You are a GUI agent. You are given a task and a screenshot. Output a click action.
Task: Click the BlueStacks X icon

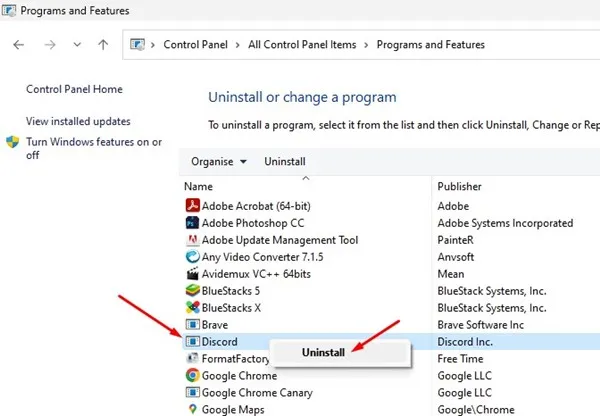pyautogui.click(x=192, y=307)
